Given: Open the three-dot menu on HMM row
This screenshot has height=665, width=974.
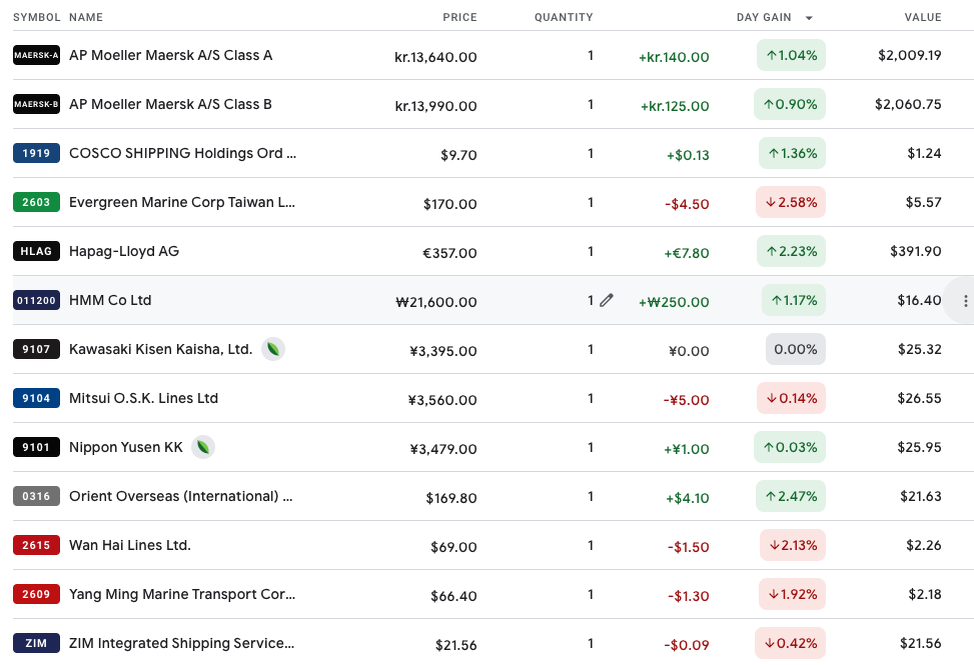Looking at the screenshot, I should pos(965,301).
